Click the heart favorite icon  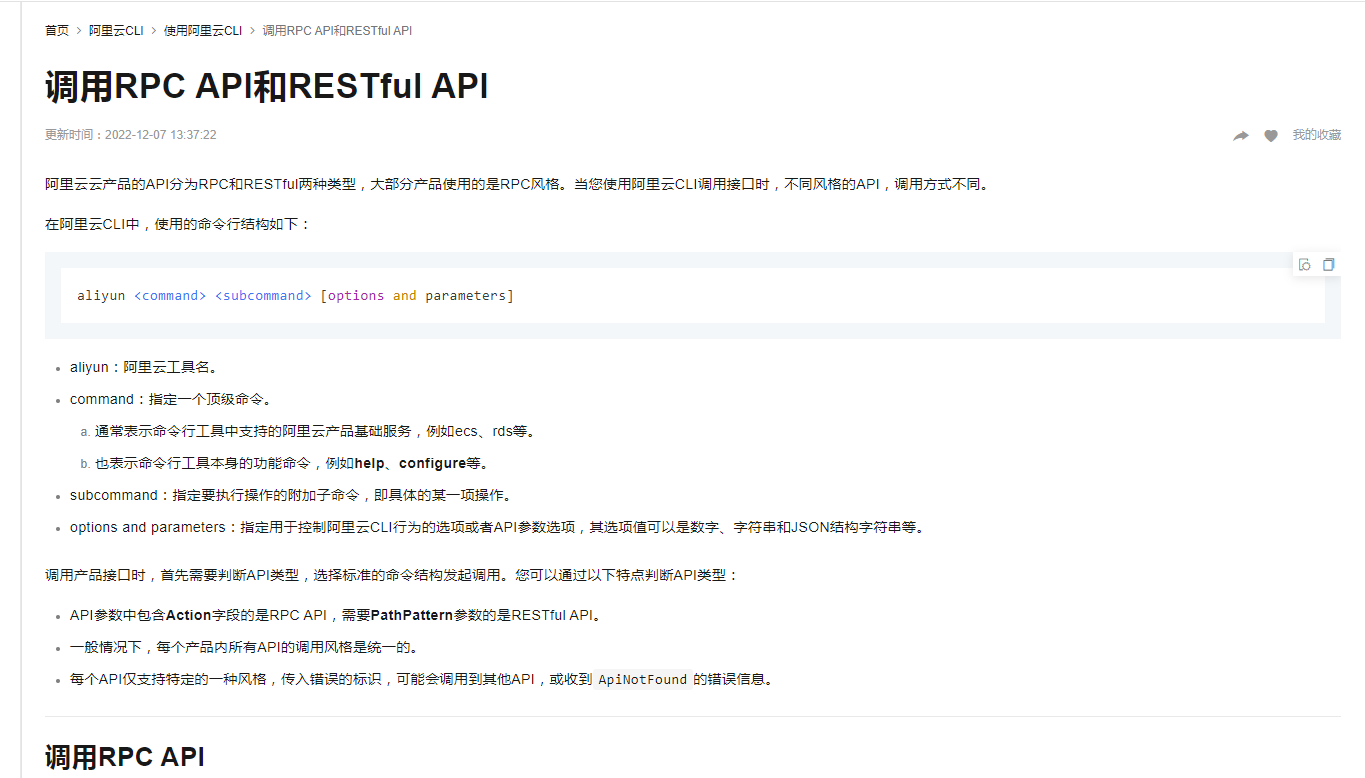[x=1271, y=136]
